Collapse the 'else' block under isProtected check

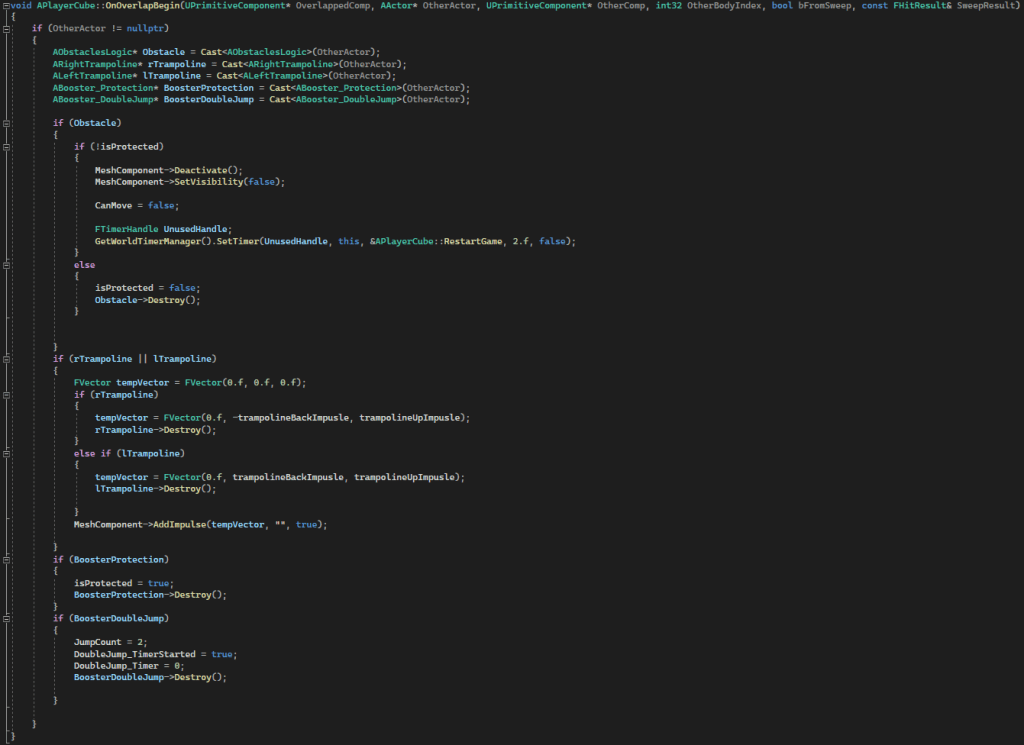click(7, 264)
